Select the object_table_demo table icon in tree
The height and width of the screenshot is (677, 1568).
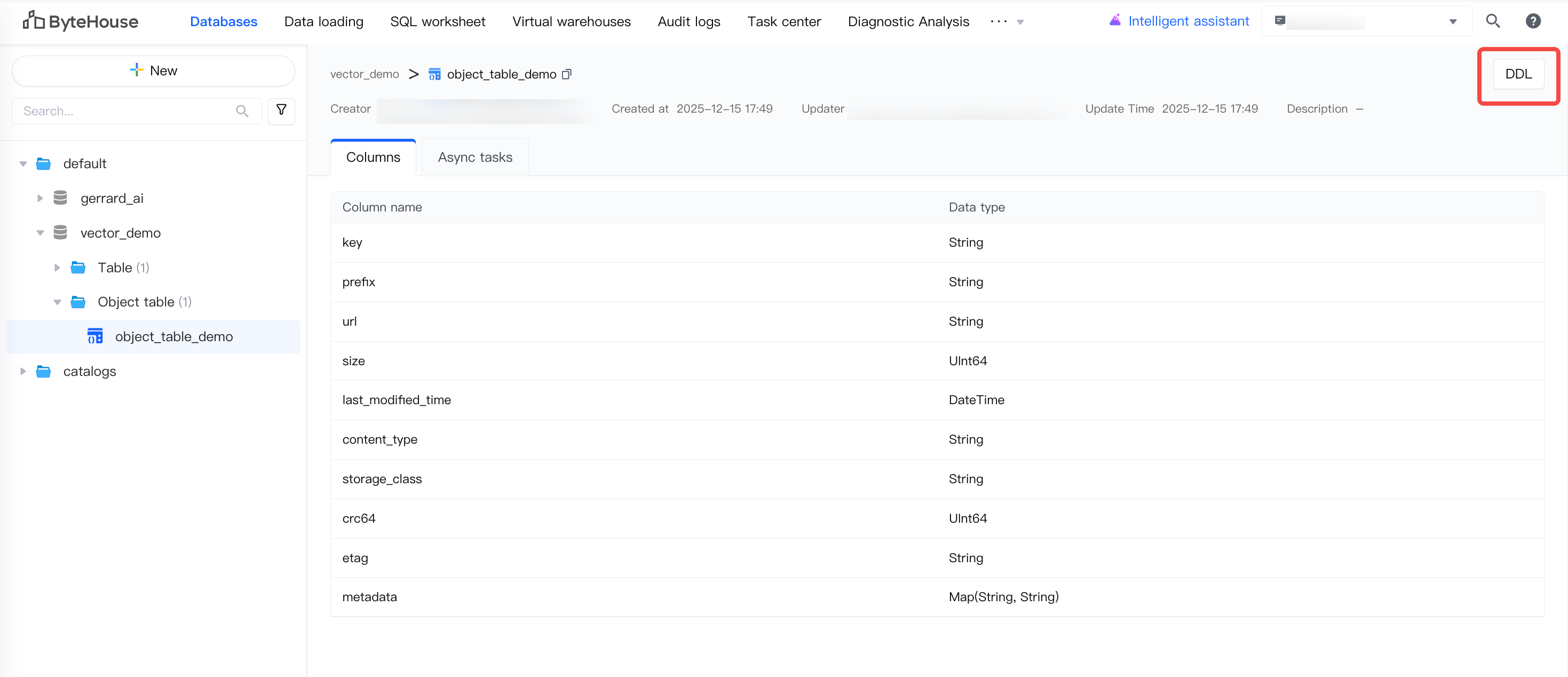tap(95, 336)
